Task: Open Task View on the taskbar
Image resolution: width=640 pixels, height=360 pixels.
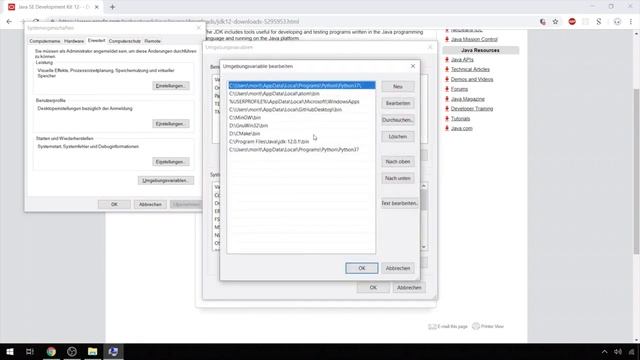Action: pos(30,351)
